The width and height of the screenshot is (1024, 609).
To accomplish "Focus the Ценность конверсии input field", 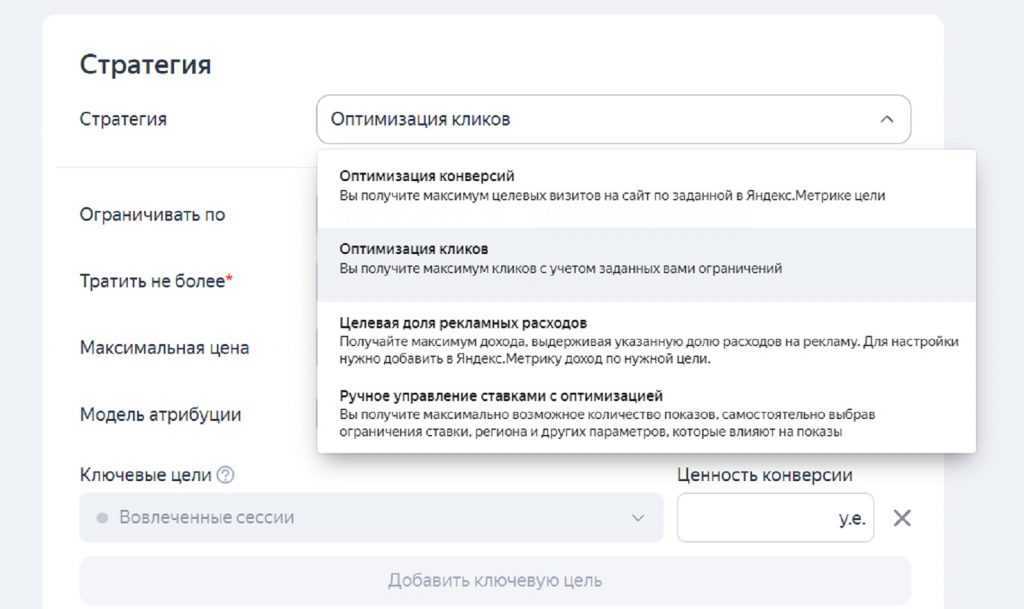I will pos(755,518).
